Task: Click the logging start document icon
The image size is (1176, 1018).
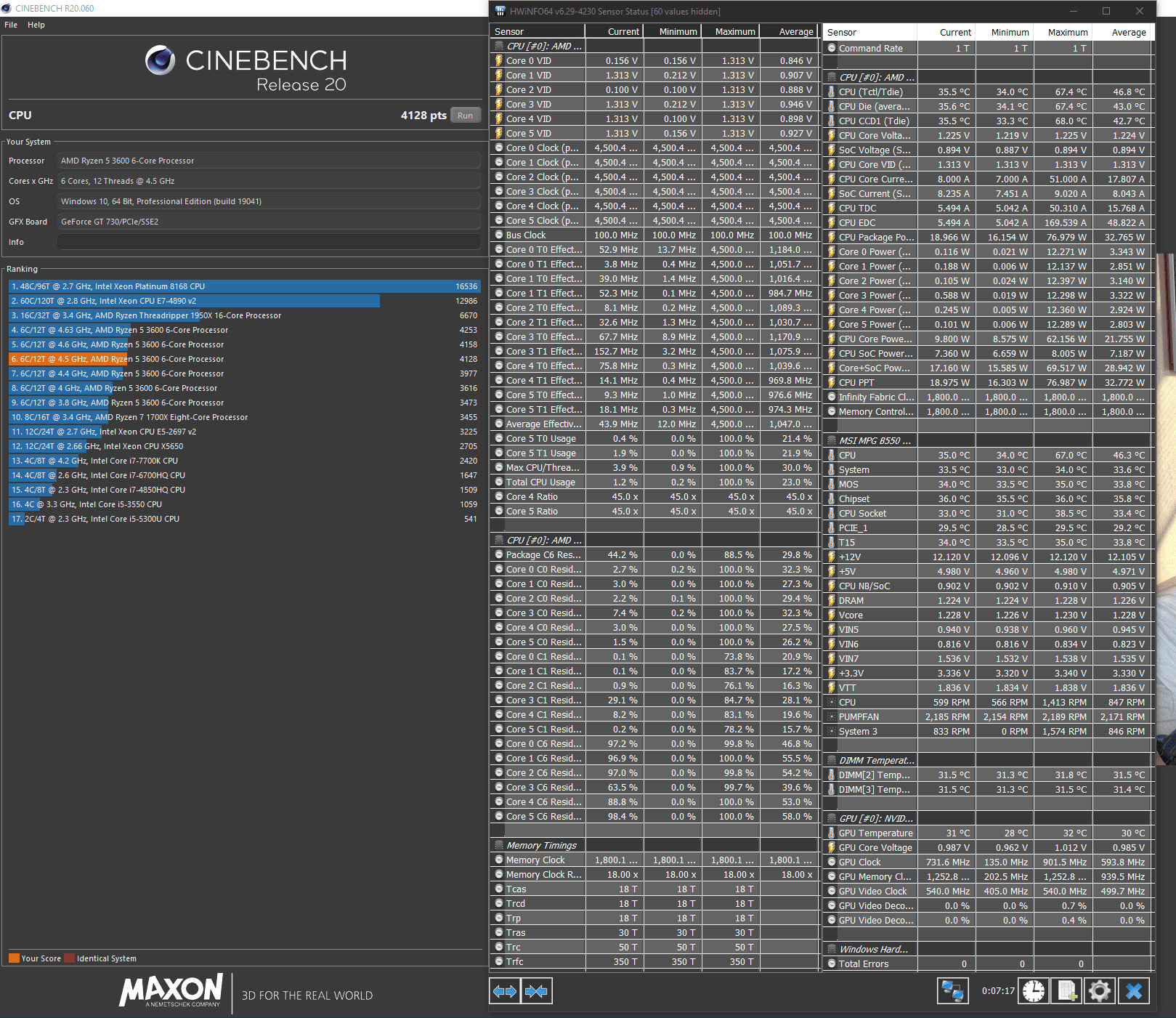Action: 1066,991
